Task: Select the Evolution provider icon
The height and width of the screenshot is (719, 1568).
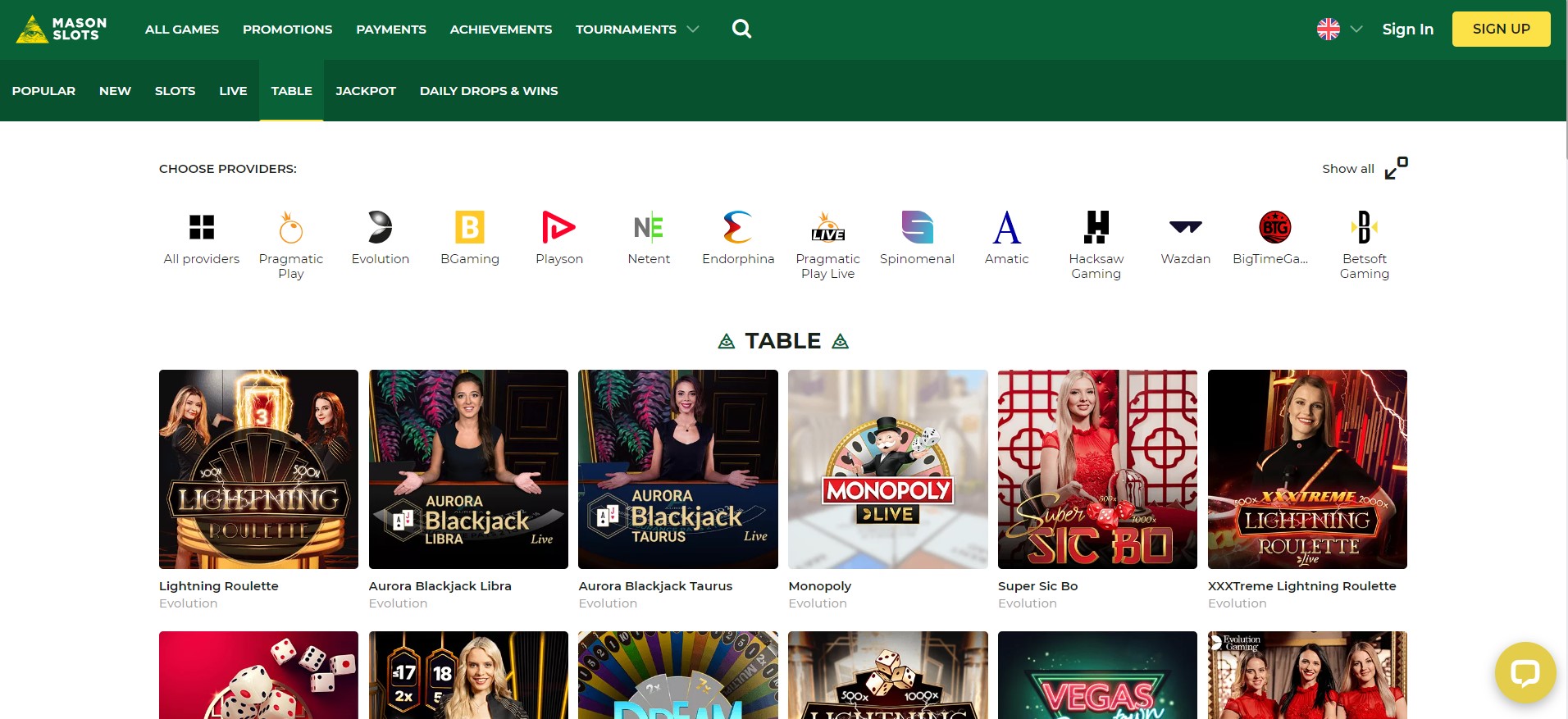Action: point(380,227)
